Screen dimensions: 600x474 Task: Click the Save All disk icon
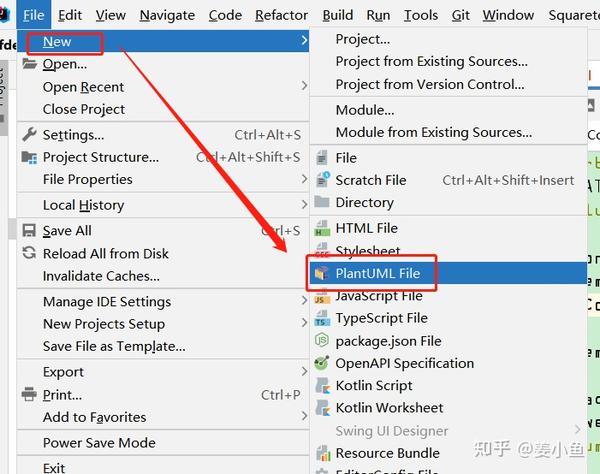(x=28, y=231)
